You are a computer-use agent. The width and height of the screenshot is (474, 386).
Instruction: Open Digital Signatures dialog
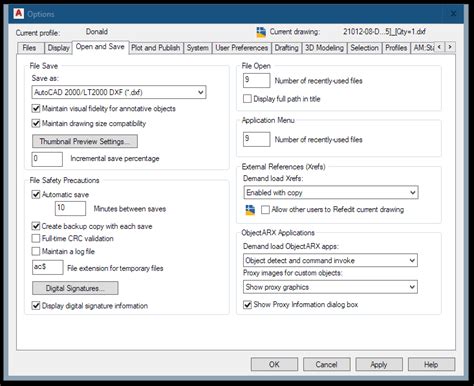point(75,288)
